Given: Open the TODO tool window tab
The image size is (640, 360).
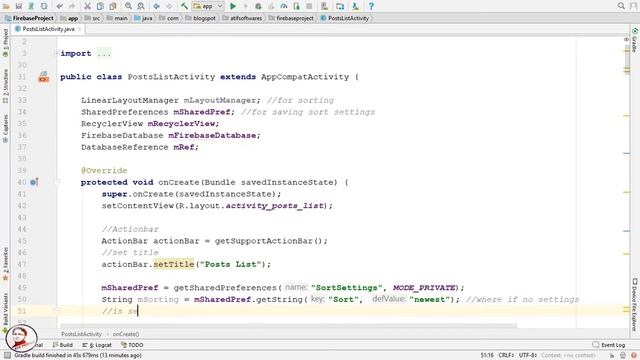Looking at the screenshot, I should 132,345.
